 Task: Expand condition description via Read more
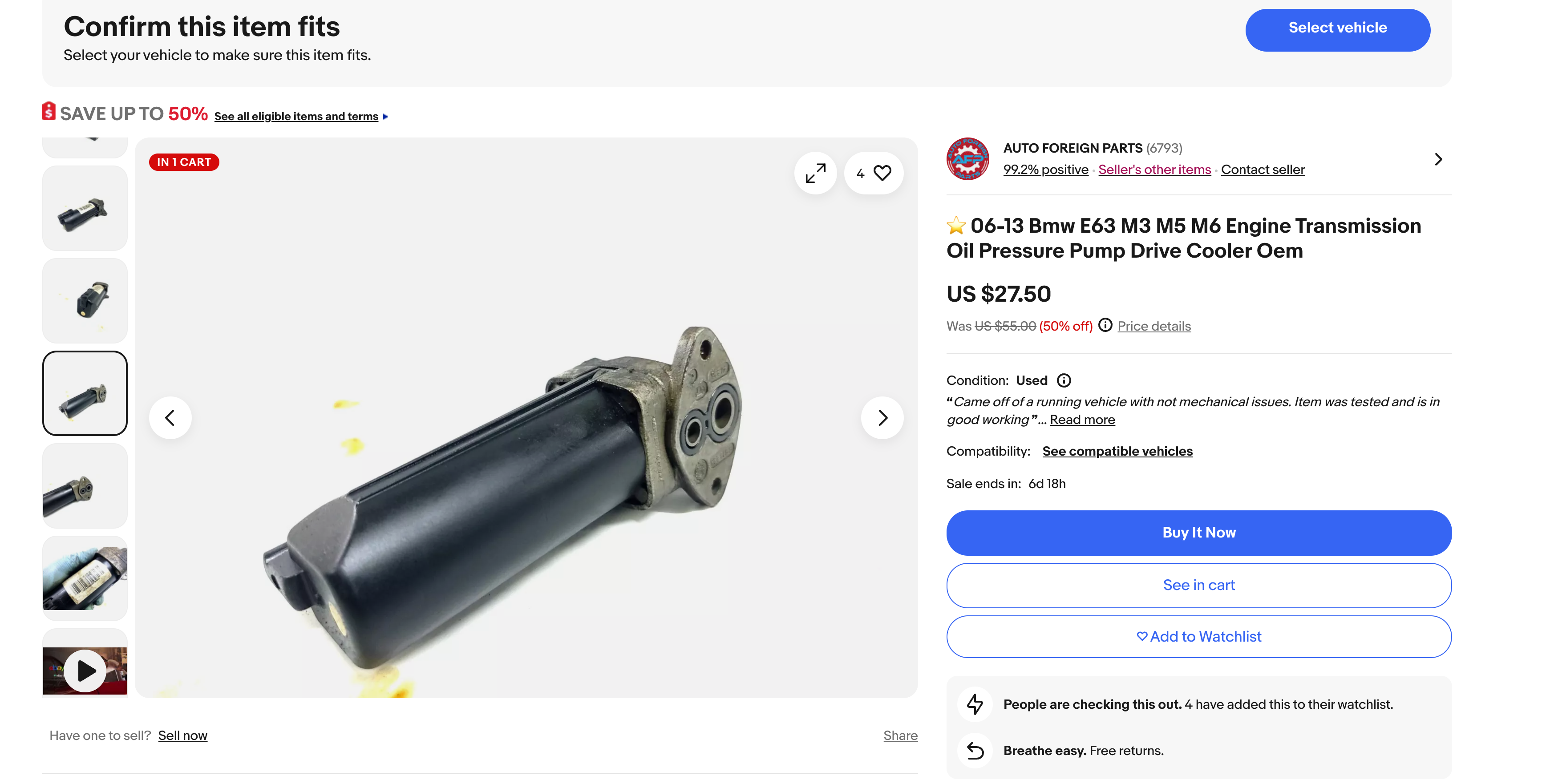(x=1081, y=420)
